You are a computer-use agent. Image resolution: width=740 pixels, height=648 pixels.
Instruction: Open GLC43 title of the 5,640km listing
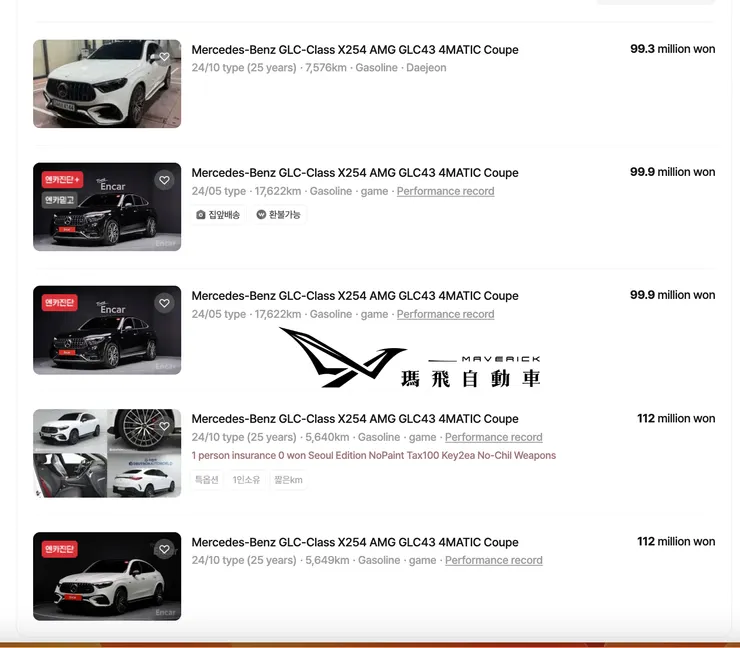tap(355, 419)
